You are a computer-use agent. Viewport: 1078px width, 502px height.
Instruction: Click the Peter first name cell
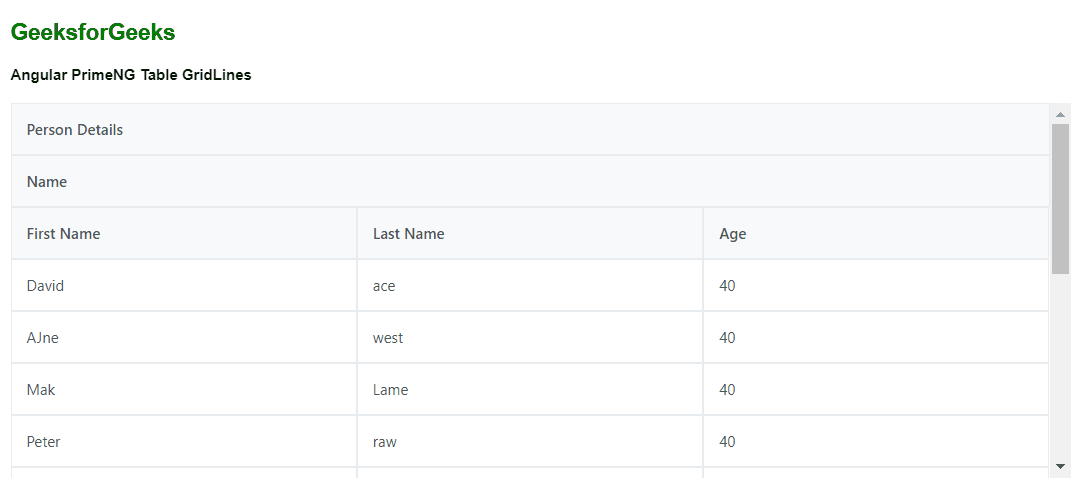44,442
